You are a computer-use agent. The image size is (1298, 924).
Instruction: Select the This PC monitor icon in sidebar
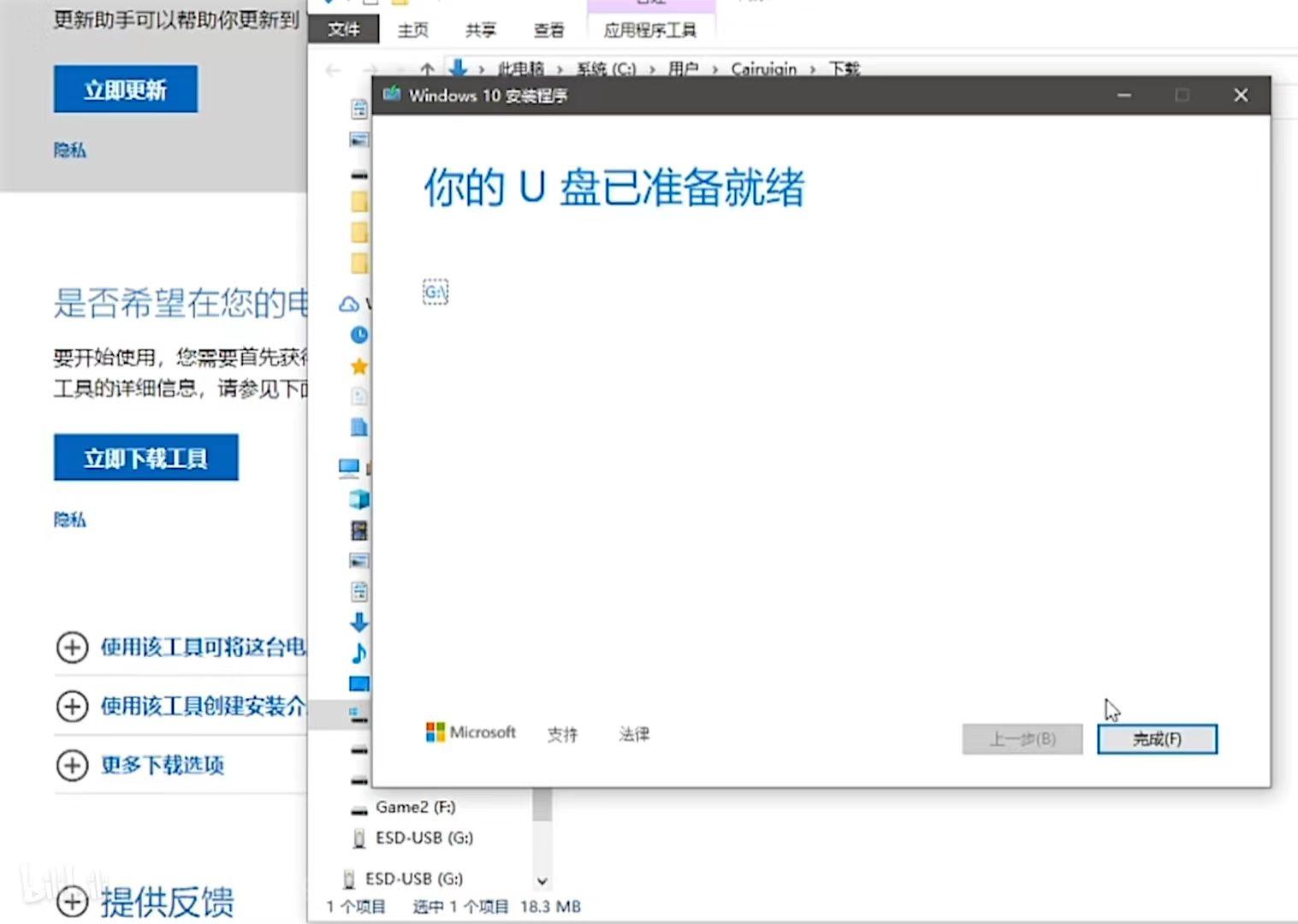click(x=349, y=467)
